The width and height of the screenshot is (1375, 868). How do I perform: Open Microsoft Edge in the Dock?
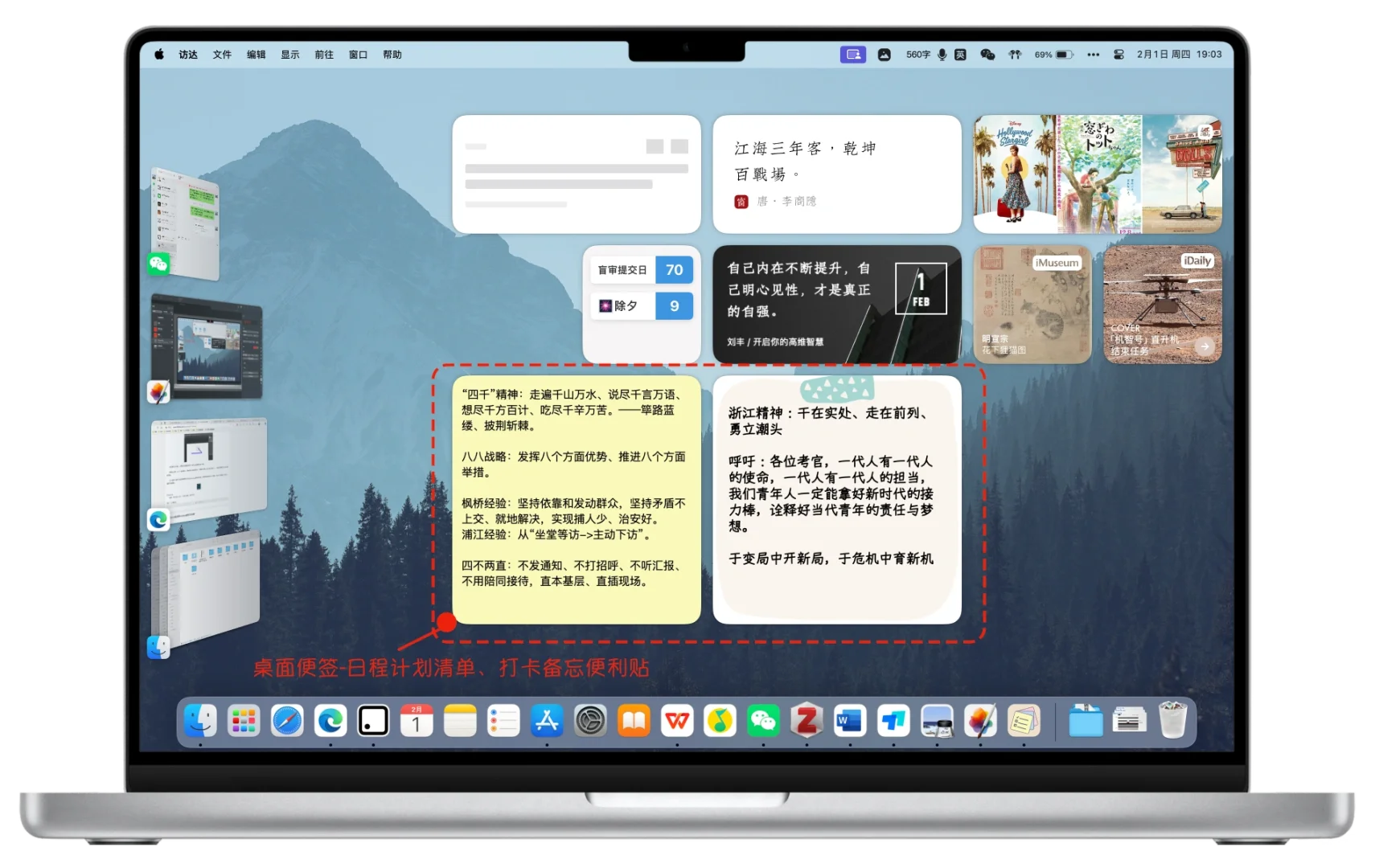(x=330, y=721)
